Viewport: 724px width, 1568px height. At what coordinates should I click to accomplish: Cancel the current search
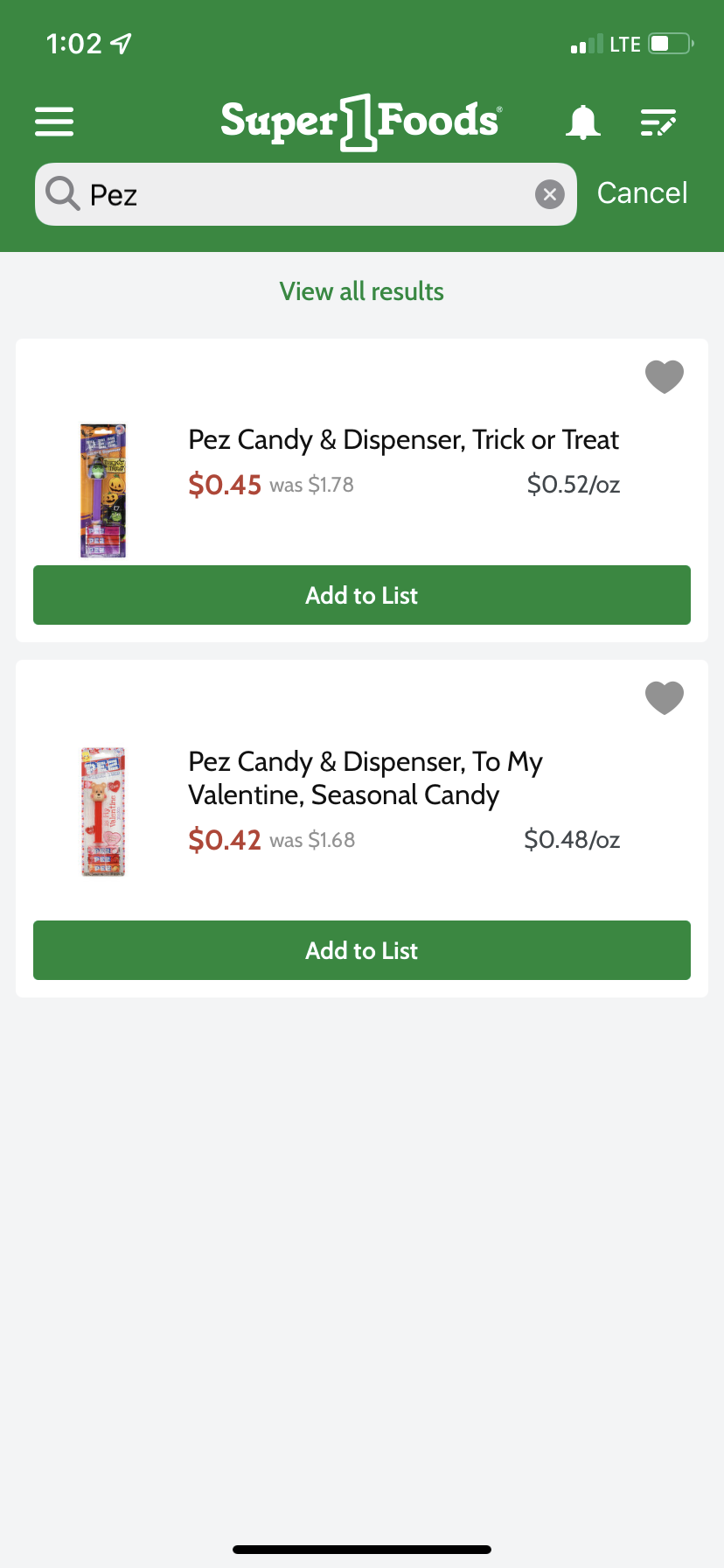pos(642,193)
